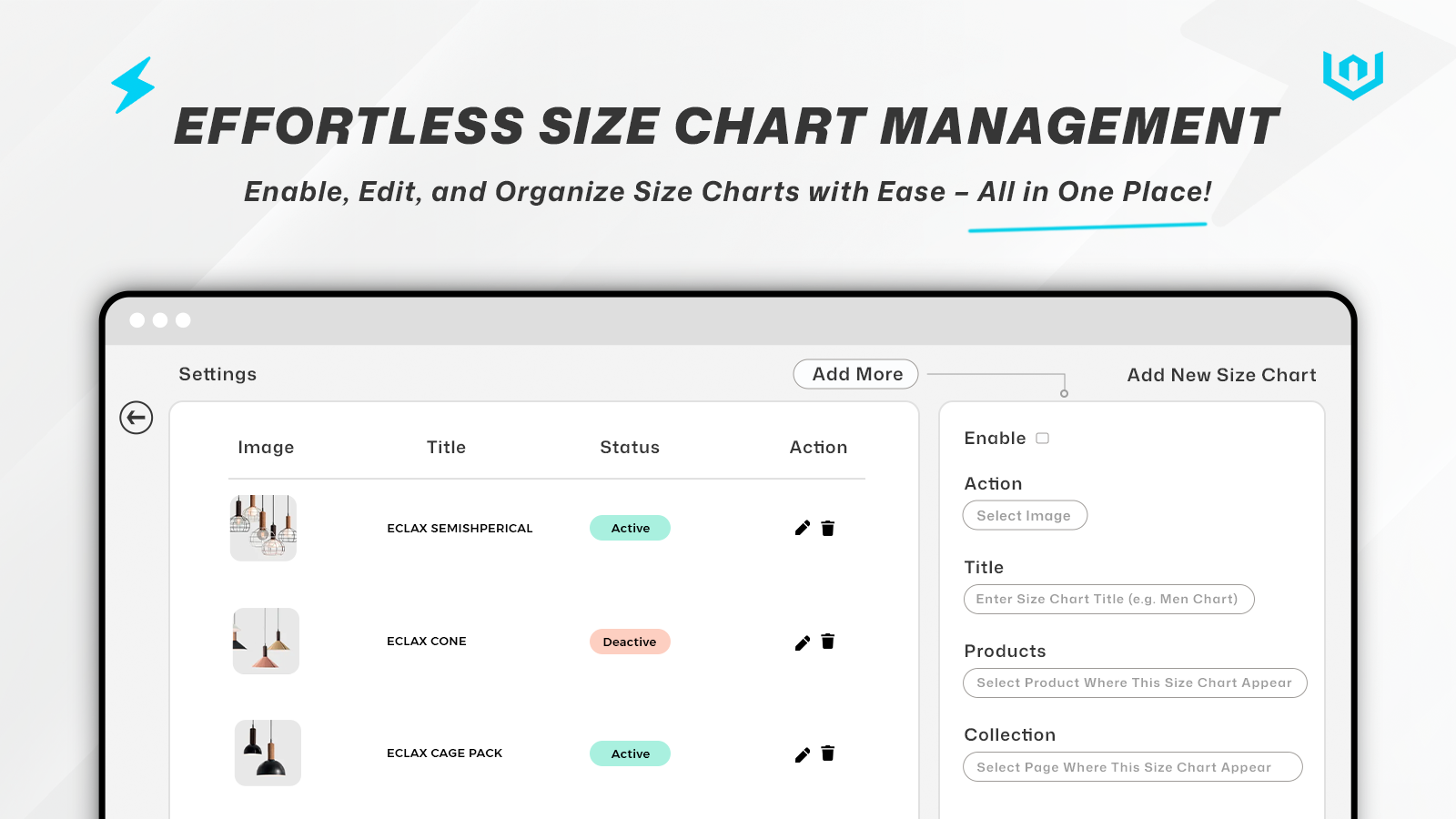Image resolution: width=1456 pixels, height=819 pixels.
Task: Click the Settings heading
Action: (217, 374)
